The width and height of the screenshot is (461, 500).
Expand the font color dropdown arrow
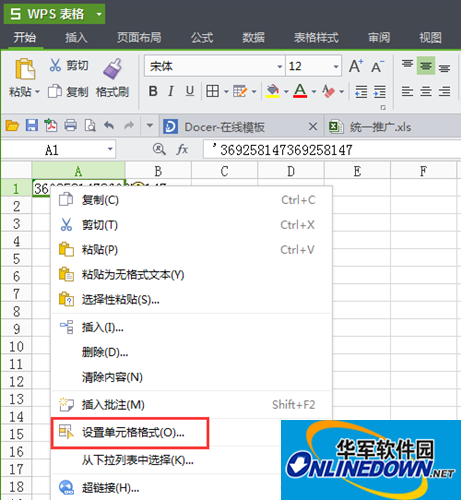(x=314, y=91)
